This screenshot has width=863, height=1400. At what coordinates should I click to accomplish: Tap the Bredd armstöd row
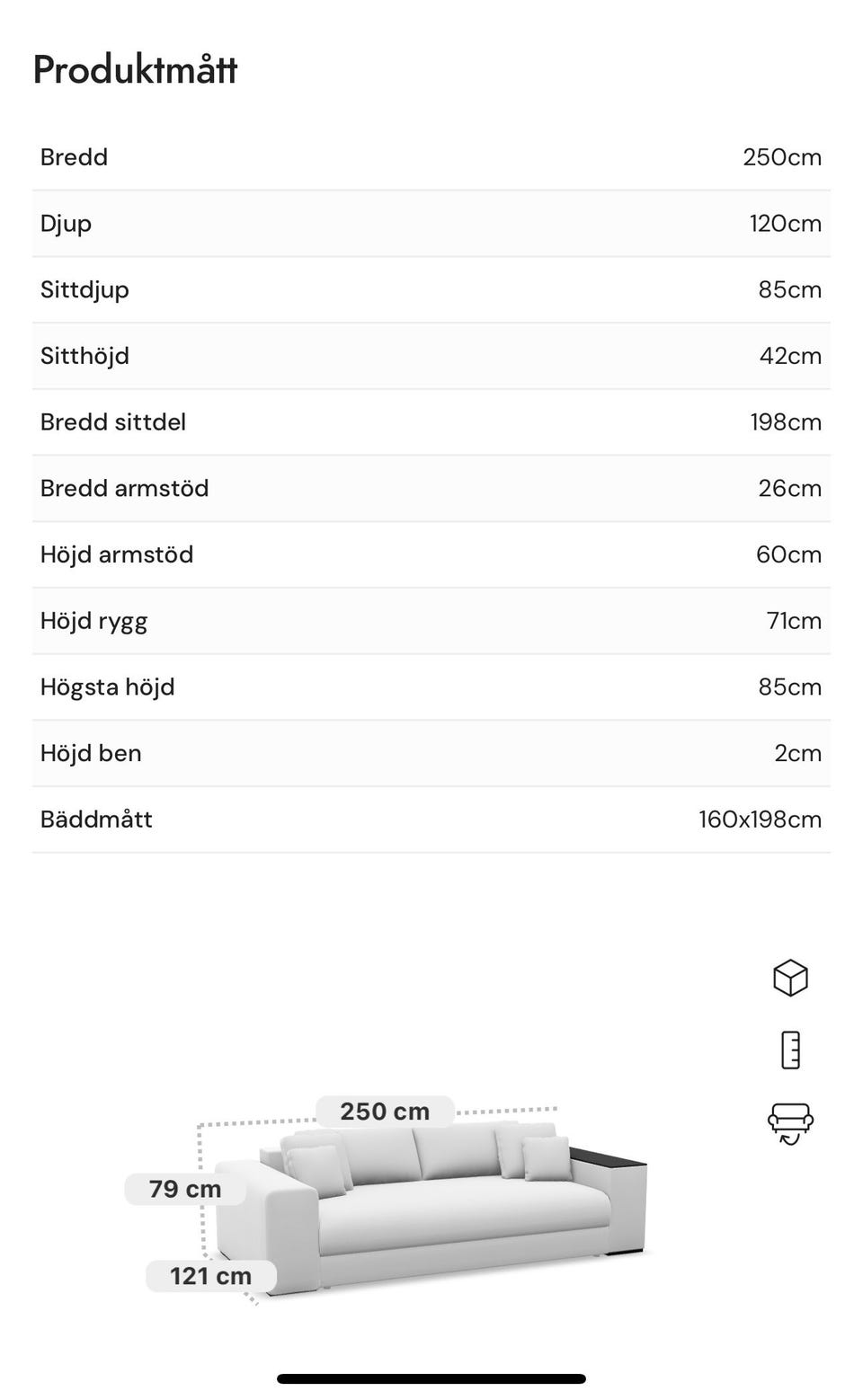tap(431, 488)
